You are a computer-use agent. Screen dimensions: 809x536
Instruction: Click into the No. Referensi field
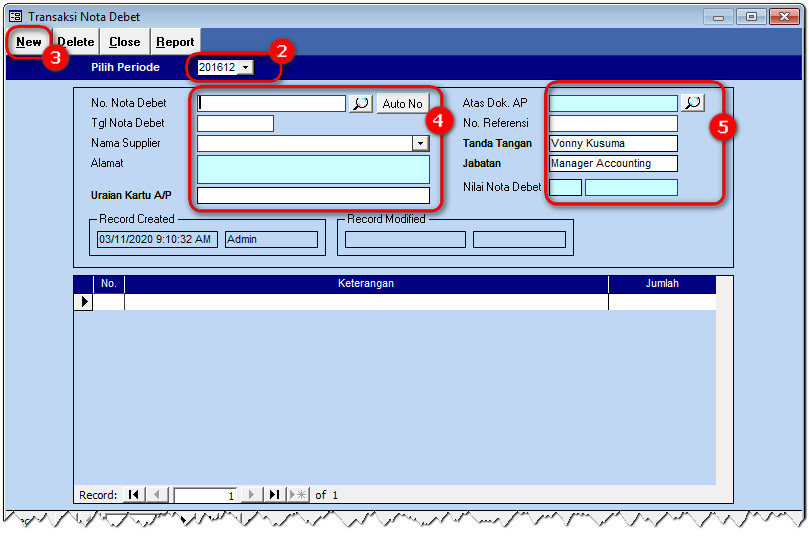(x=613, y=124)
